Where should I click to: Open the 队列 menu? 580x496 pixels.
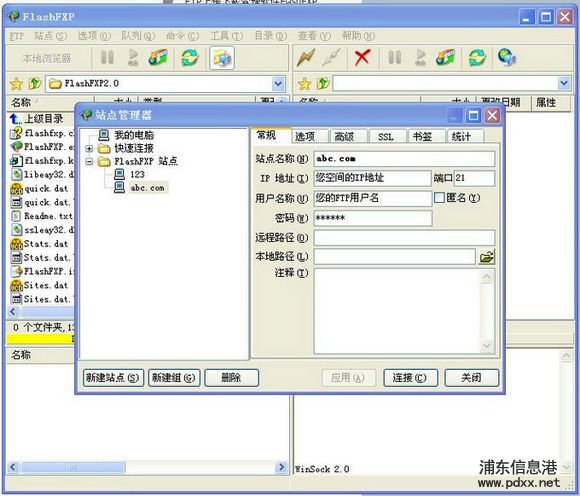pos(138,36)
